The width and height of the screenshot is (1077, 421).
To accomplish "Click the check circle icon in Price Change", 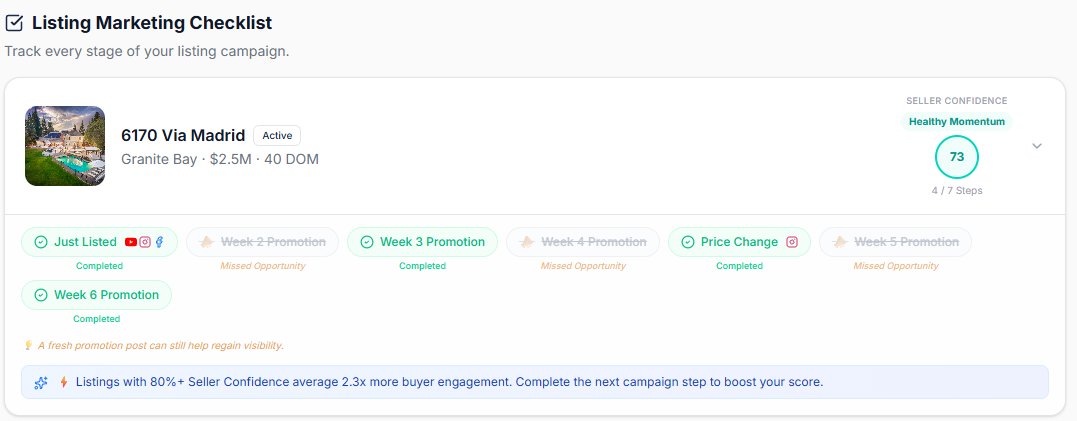I will (688, 242).
